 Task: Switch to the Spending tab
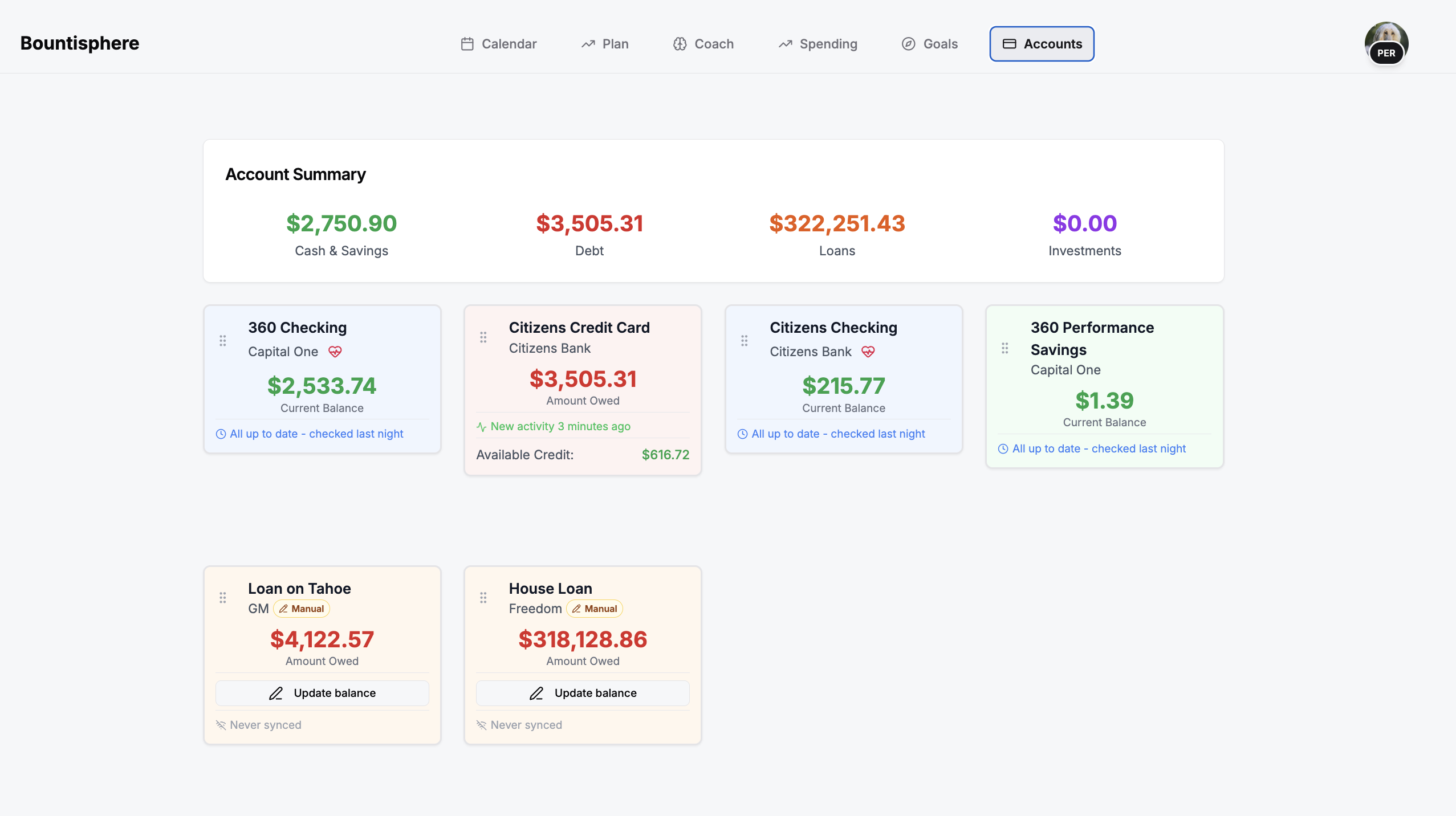click(x=818, y=44)
